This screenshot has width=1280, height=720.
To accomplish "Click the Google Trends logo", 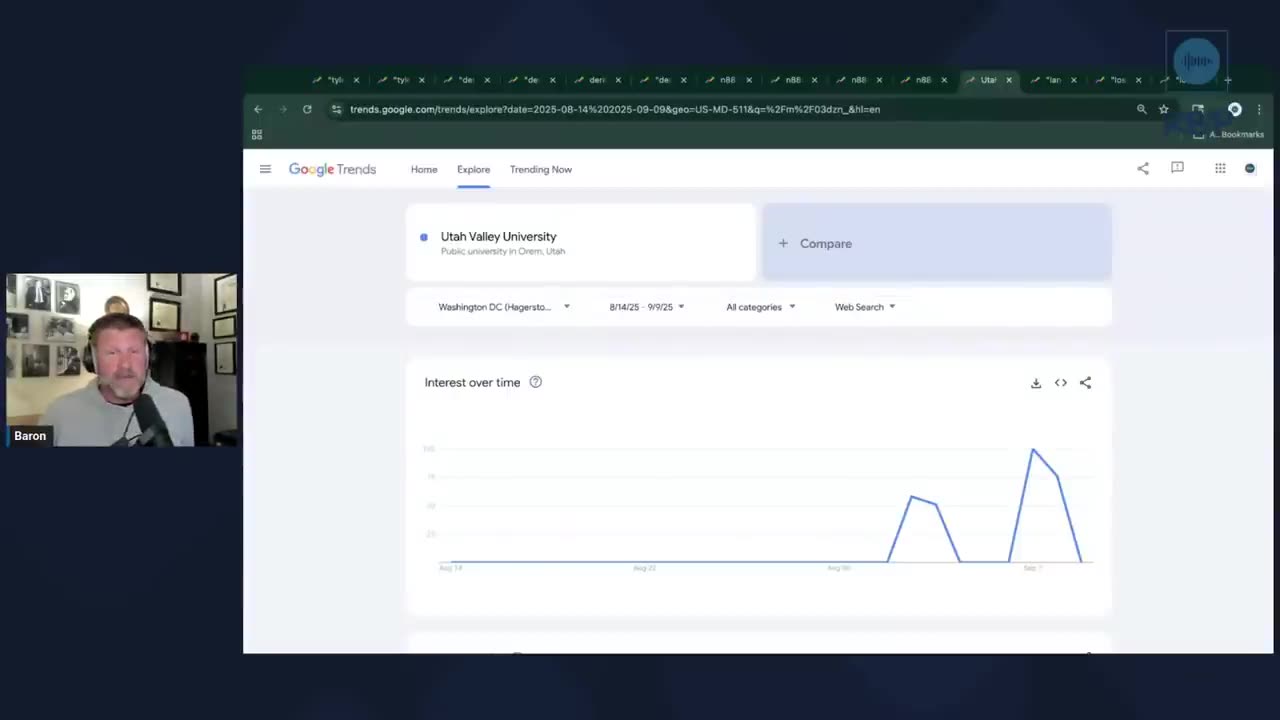I will pos(332,169).
